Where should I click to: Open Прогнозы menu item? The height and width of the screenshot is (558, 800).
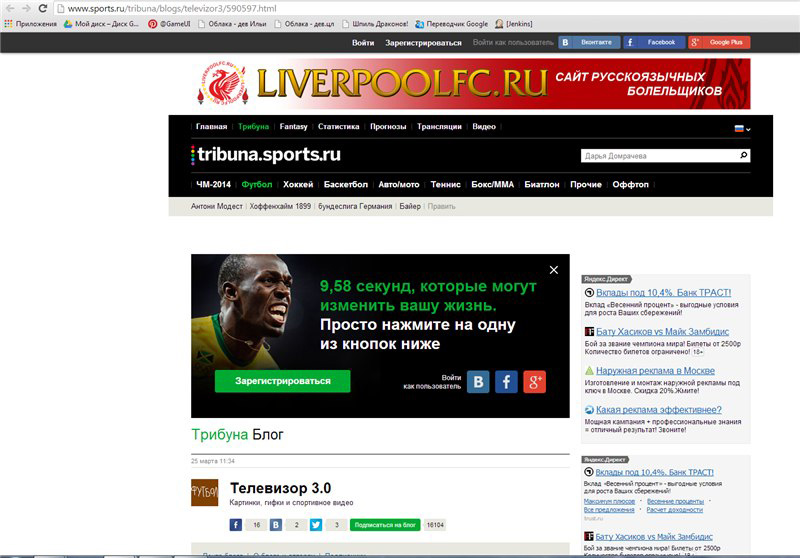tap(388, 126)
